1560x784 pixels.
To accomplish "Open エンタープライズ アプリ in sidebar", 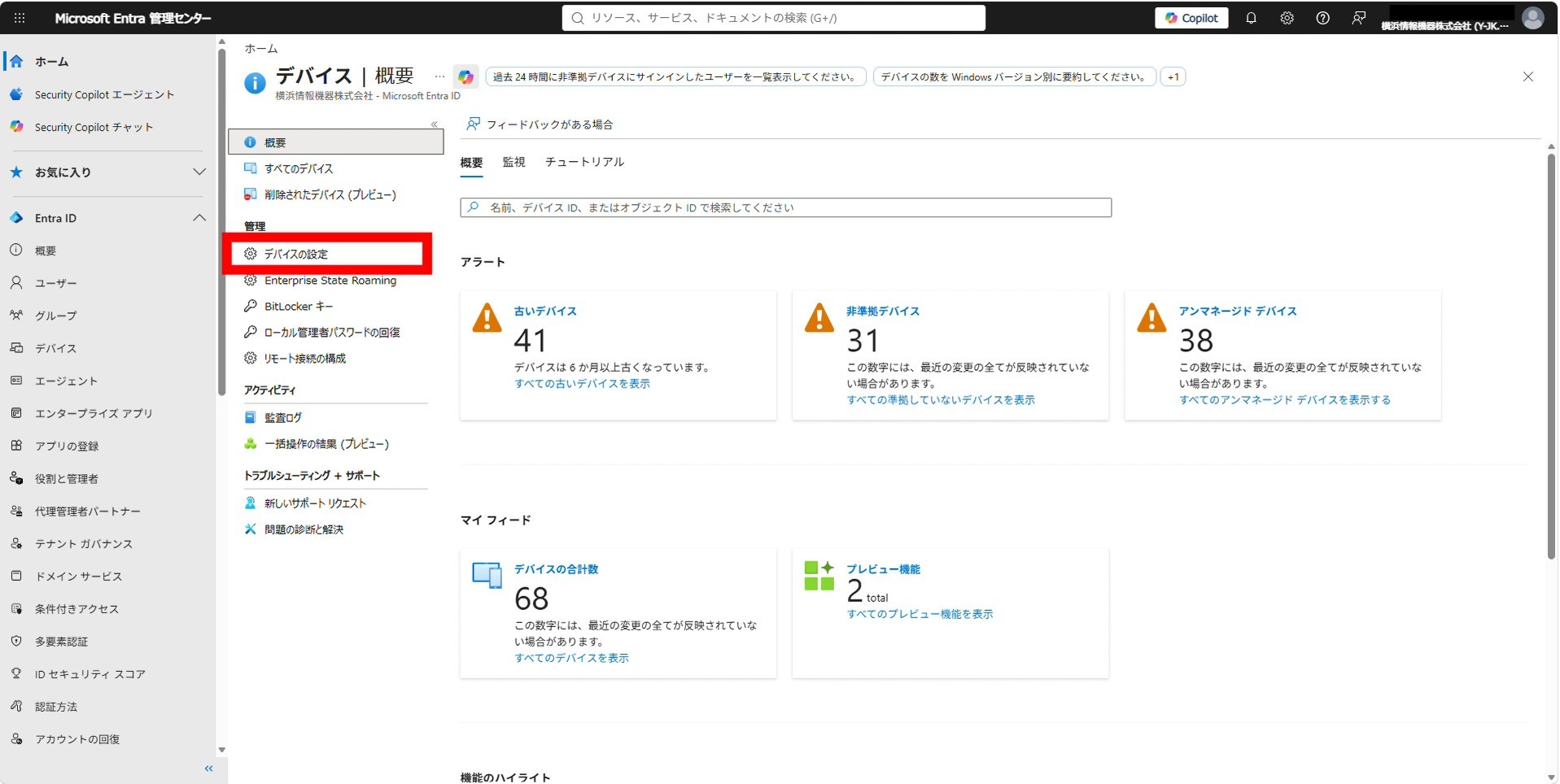I will [x=94, y=413].
